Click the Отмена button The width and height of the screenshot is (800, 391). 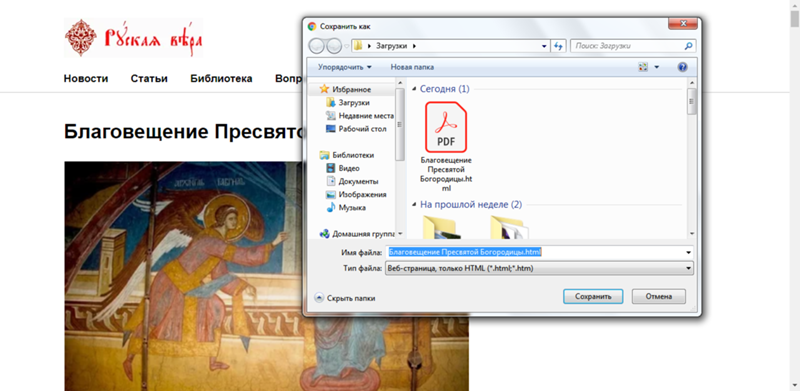pyautogui.click(x=659, y=296)
